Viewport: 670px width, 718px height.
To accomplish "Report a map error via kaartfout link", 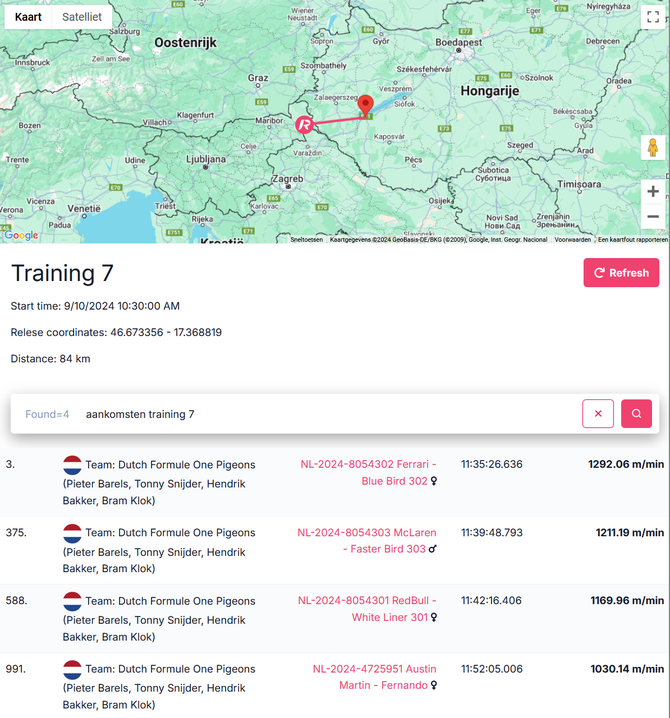I will coord(633,239).
